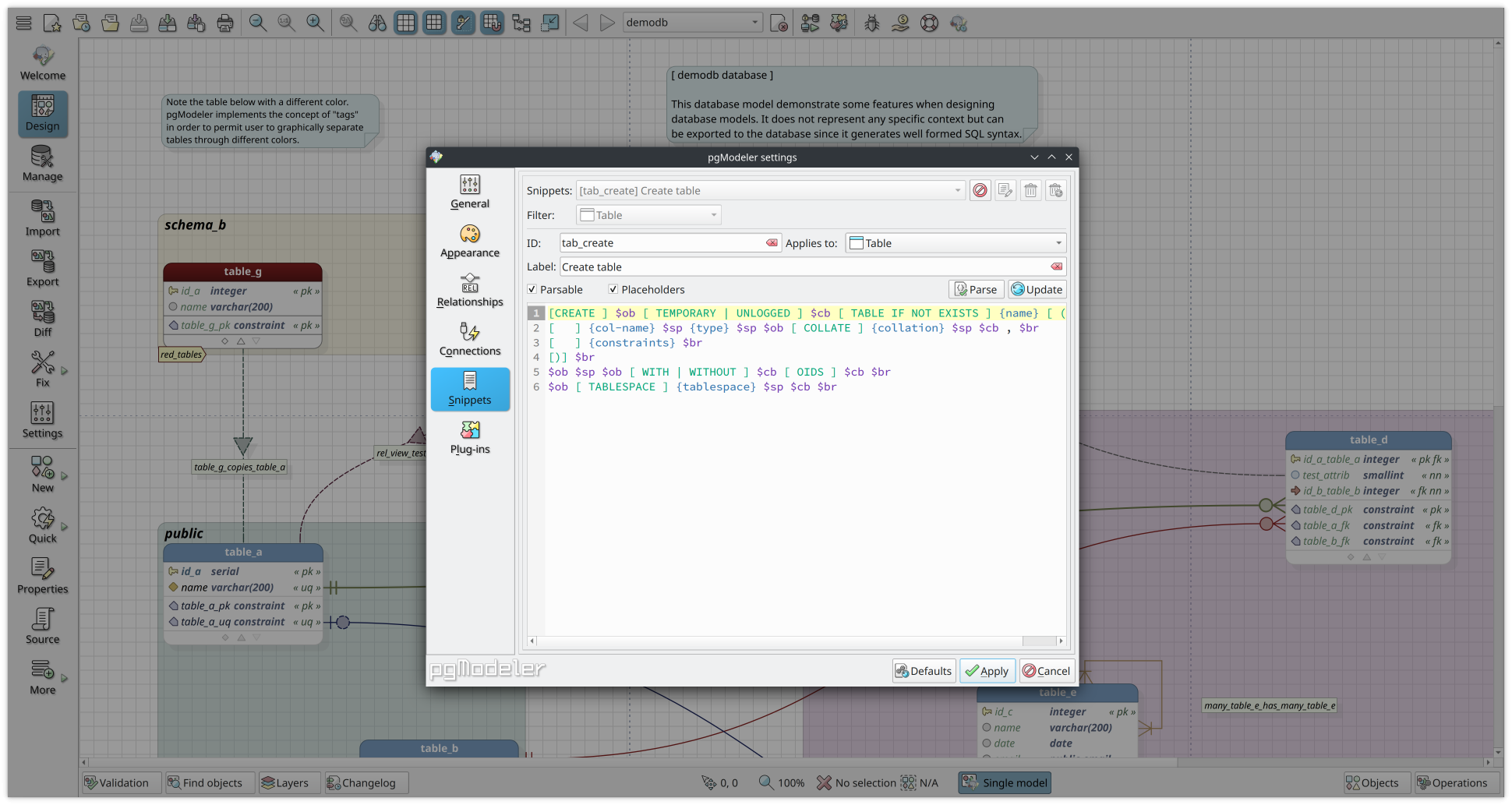Screen dimensions: 1512x805
Task: Click the delete snippet trash icon
Action: [1030, 190]
